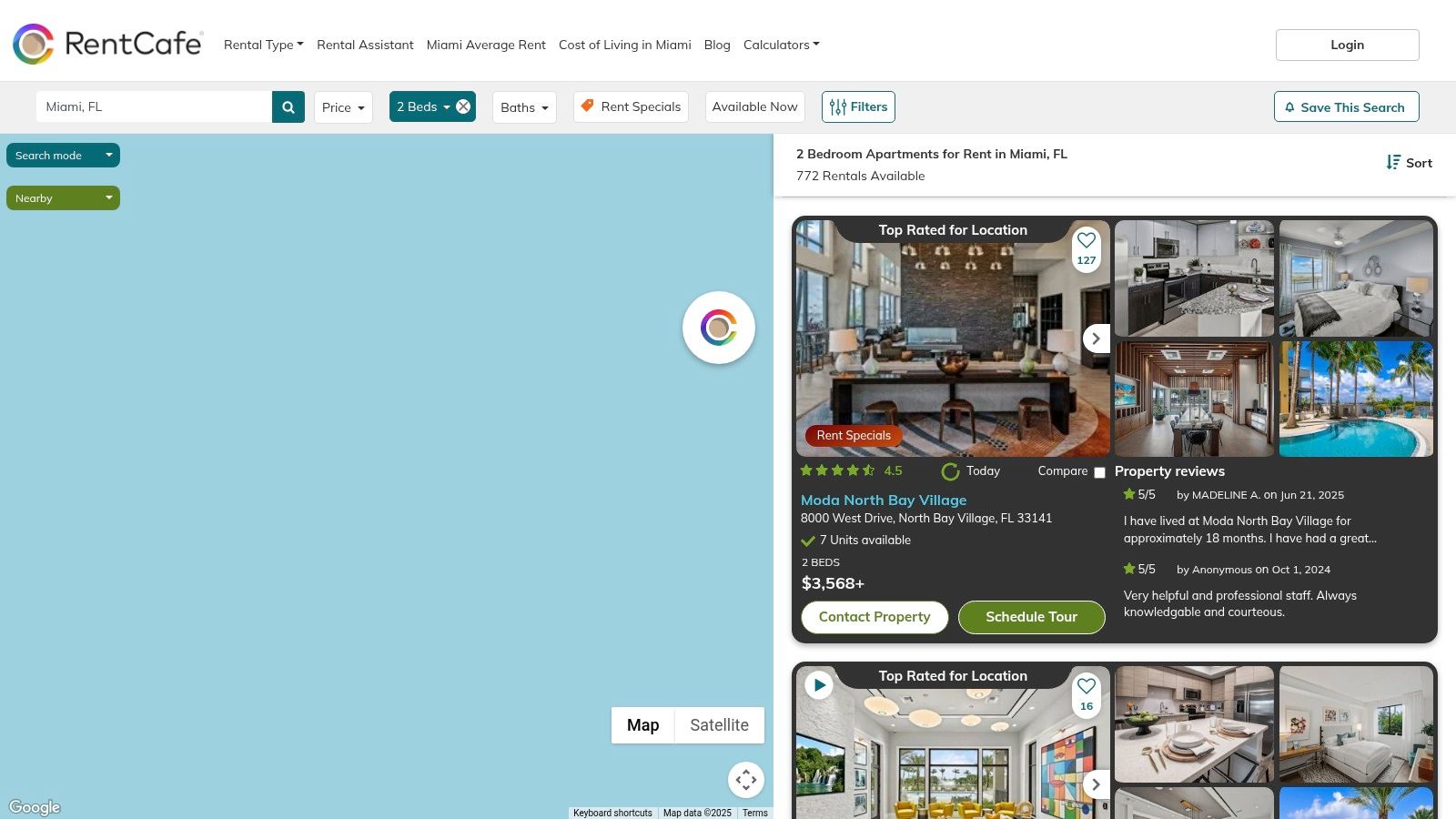Next photo arrow on second listing
The image size is (1456, 819).
click(1097, 784)
